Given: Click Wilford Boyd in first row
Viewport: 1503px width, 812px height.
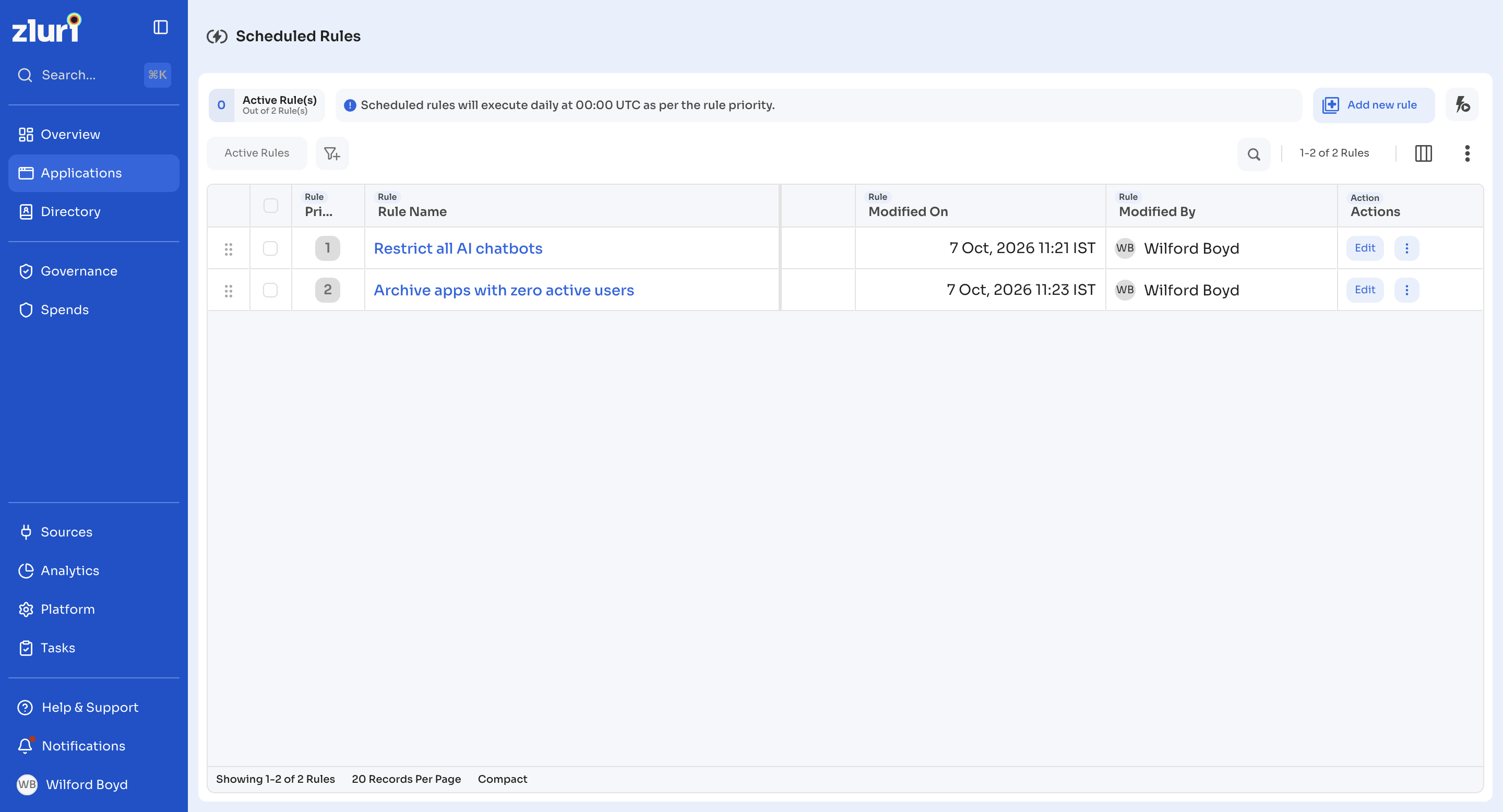Looking at the screenshot, I should (x=1191, y=248).
